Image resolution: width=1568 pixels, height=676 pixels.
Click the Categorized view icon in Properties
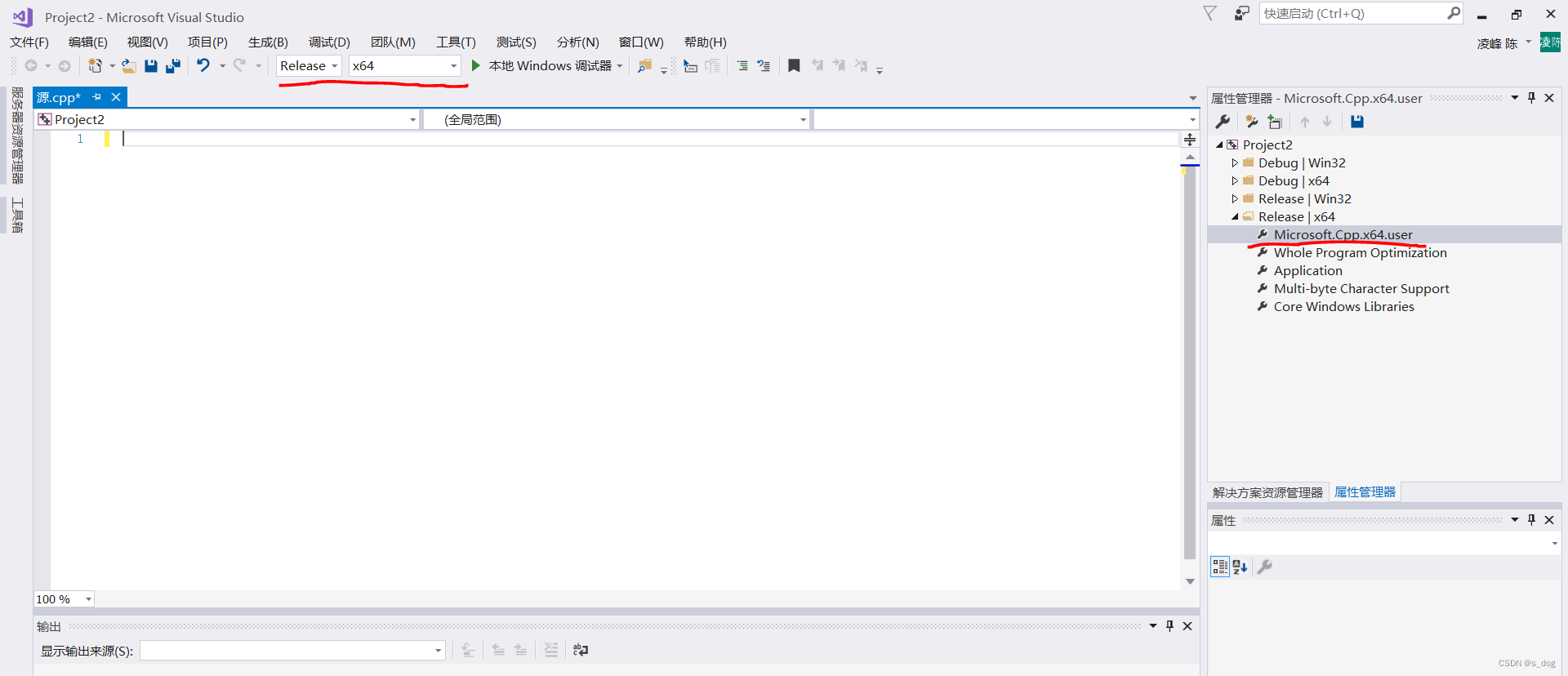(1220, 567)
